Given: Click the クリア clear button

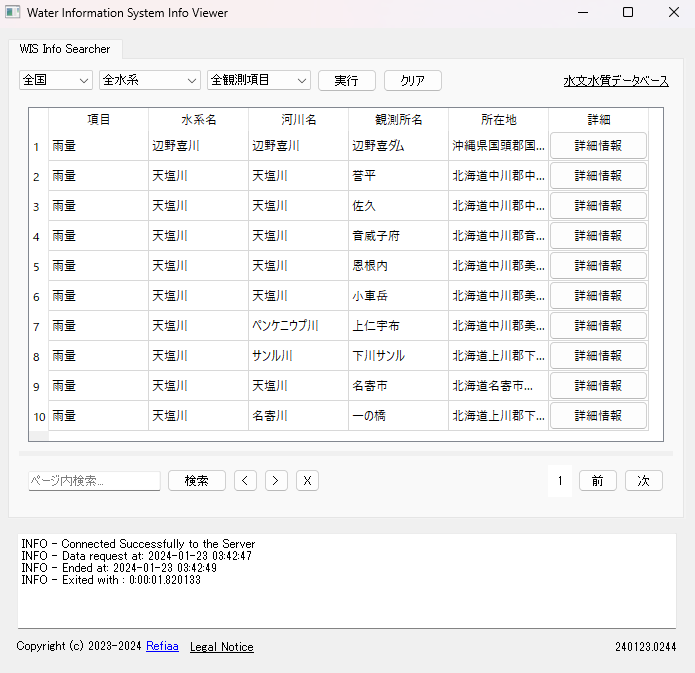Looking at the screenshot, I should click(x=413, y=81).
